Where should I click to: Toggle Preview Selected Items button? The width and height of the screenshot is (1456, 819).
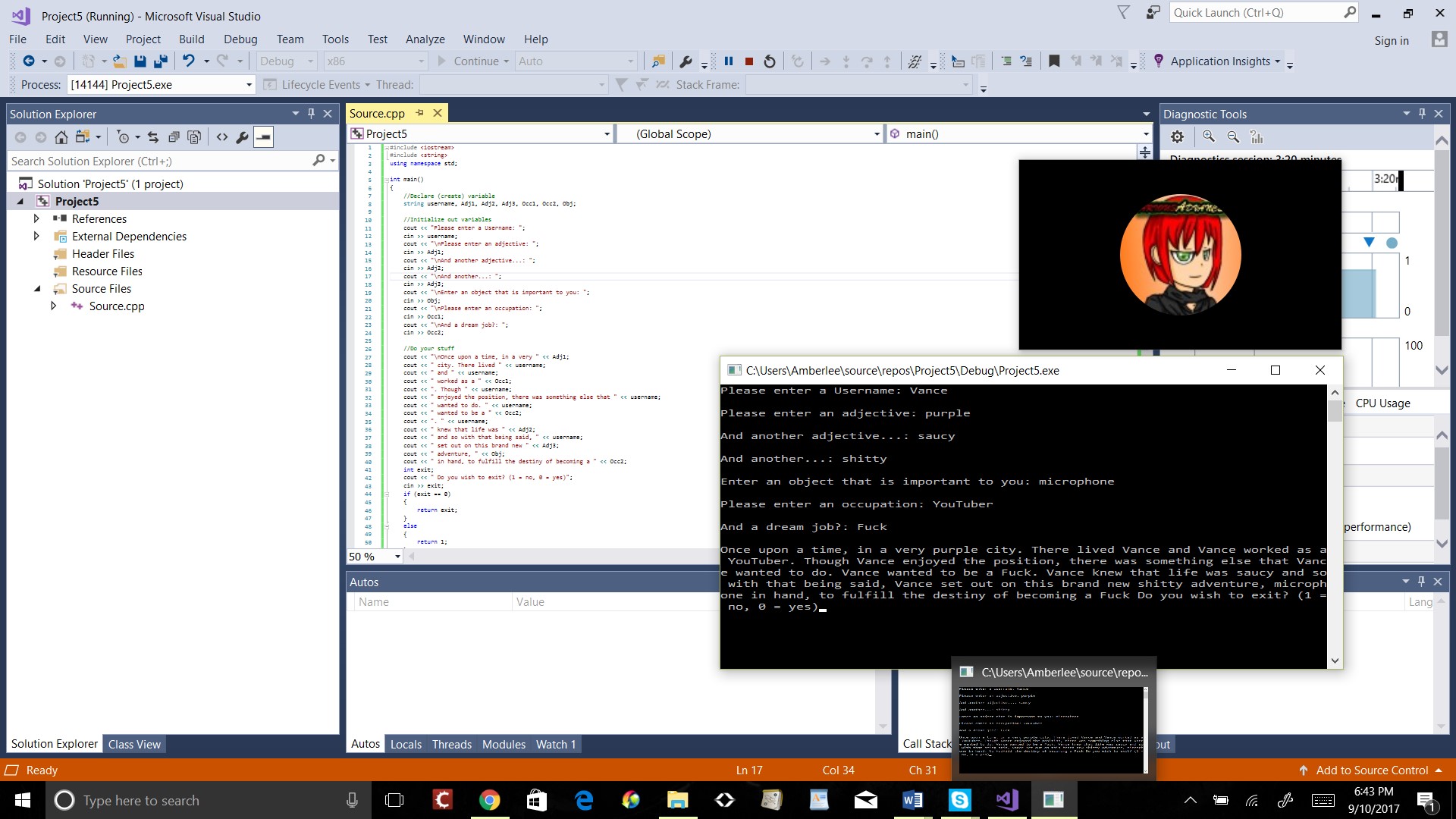[263, 137]
